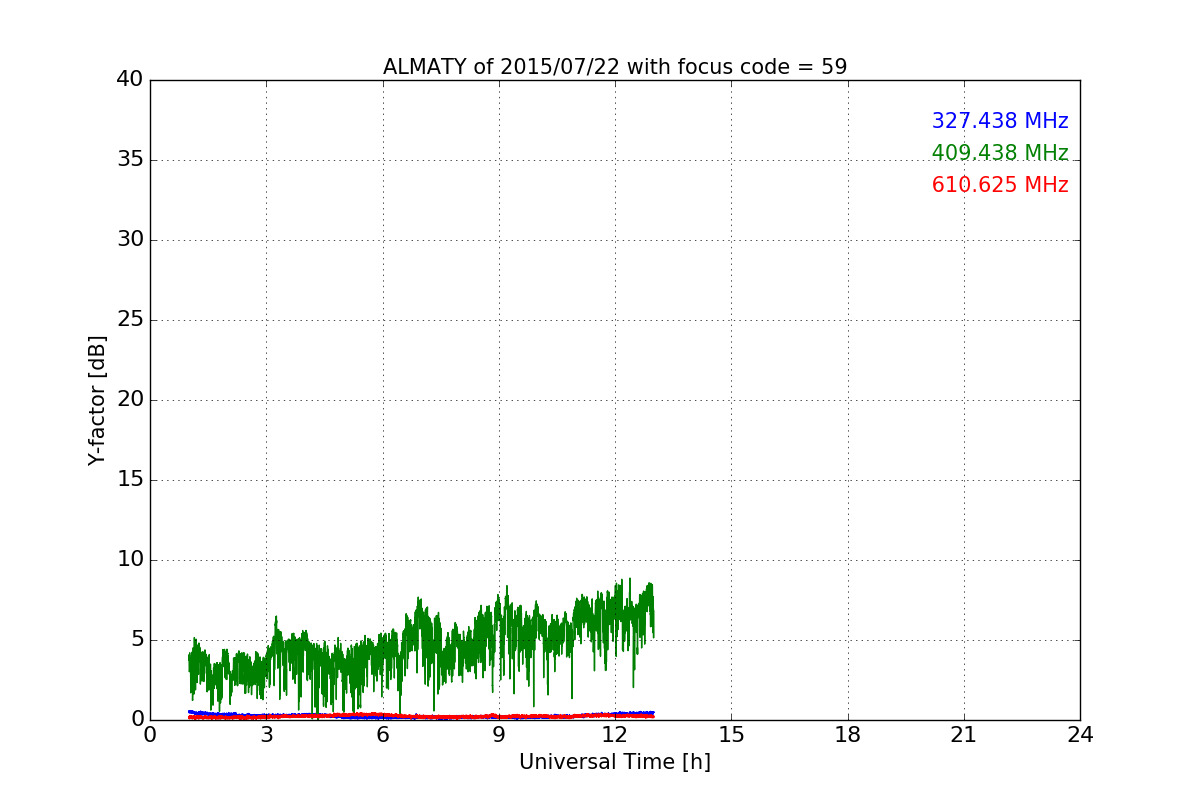Screen dimensions: 1200x800
Task: Click the y-axis tick label 20
Action: pyautogui.click(x=130, y=400)
